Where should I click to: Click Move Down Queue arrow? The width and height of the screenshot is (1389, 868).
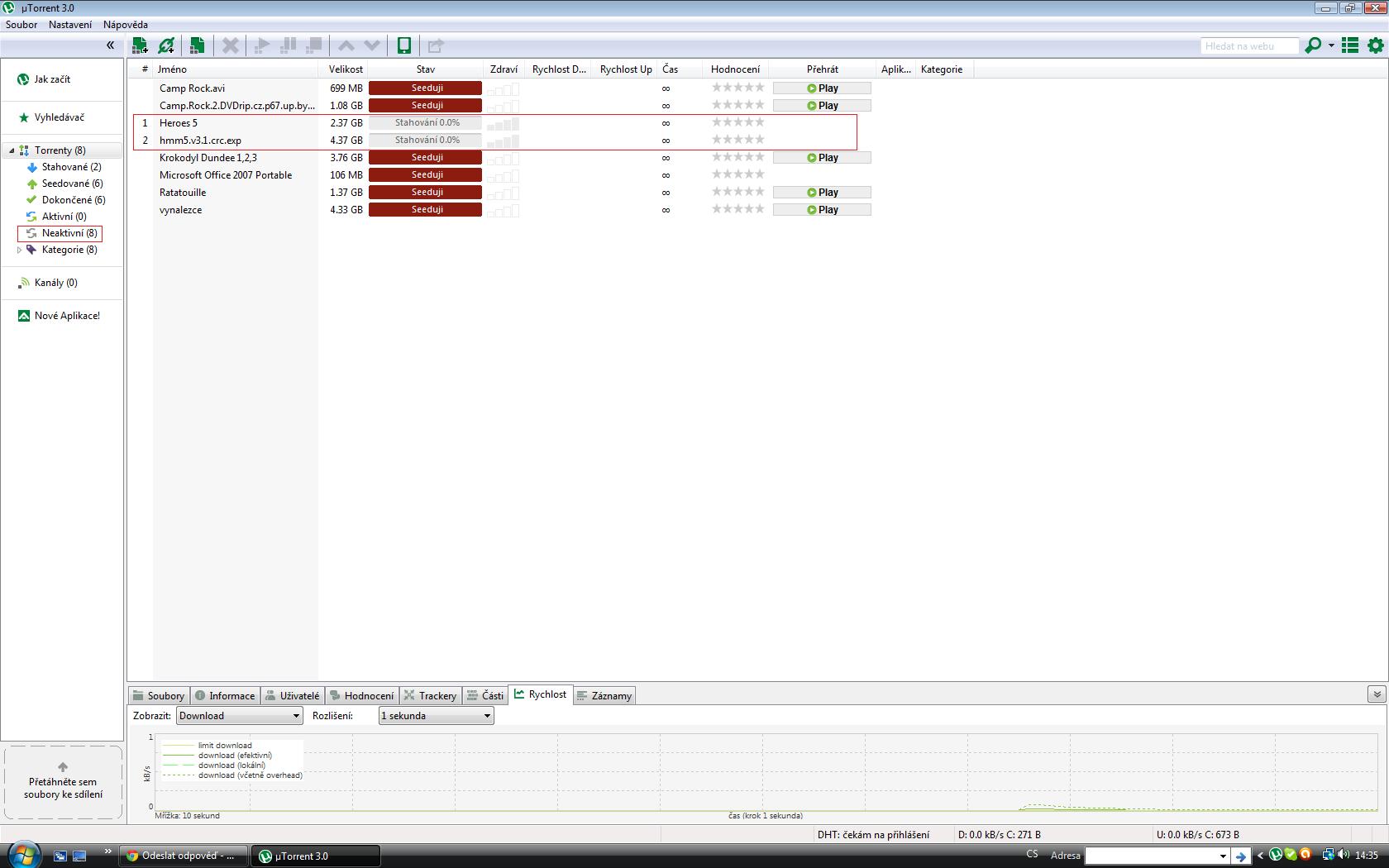[373, 45]
